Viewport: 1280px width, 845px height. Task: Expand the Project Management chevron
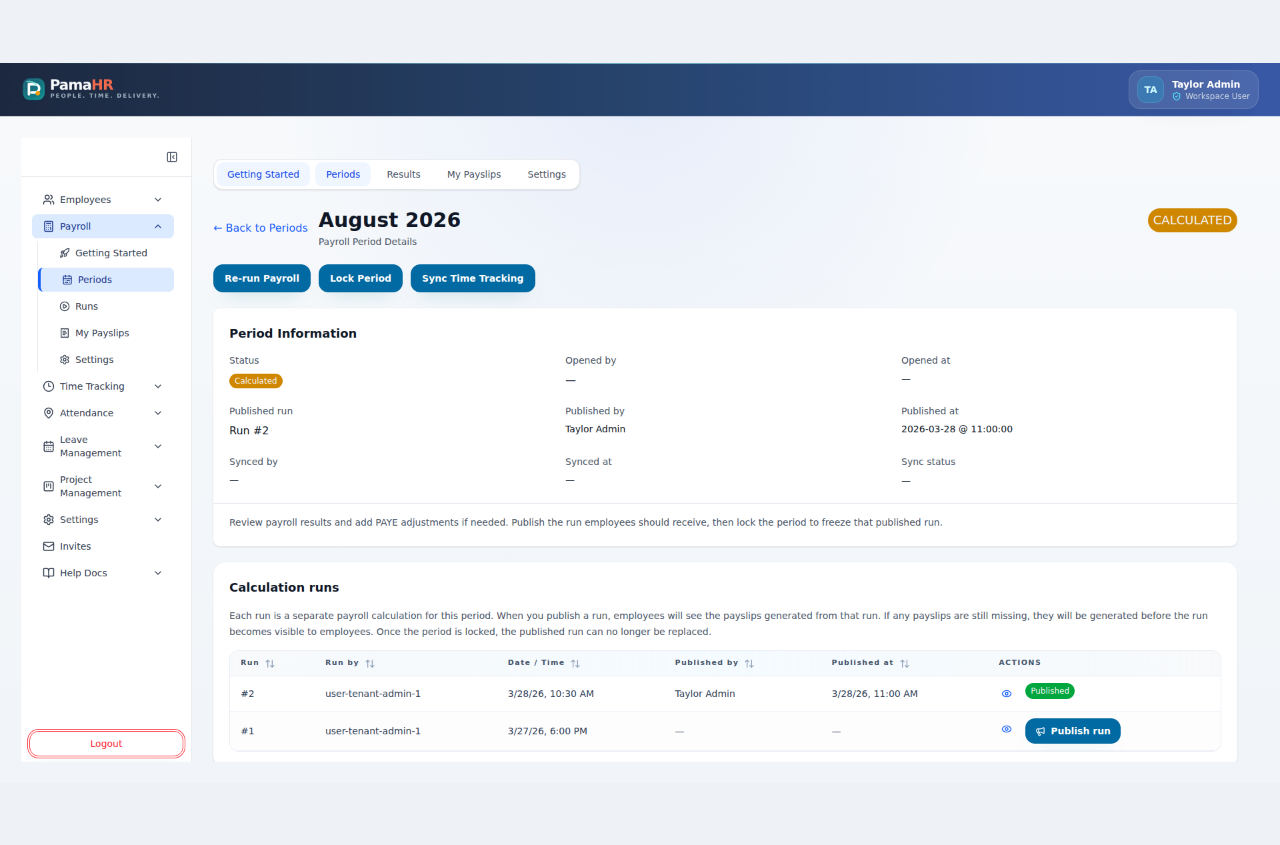(158, 487)
